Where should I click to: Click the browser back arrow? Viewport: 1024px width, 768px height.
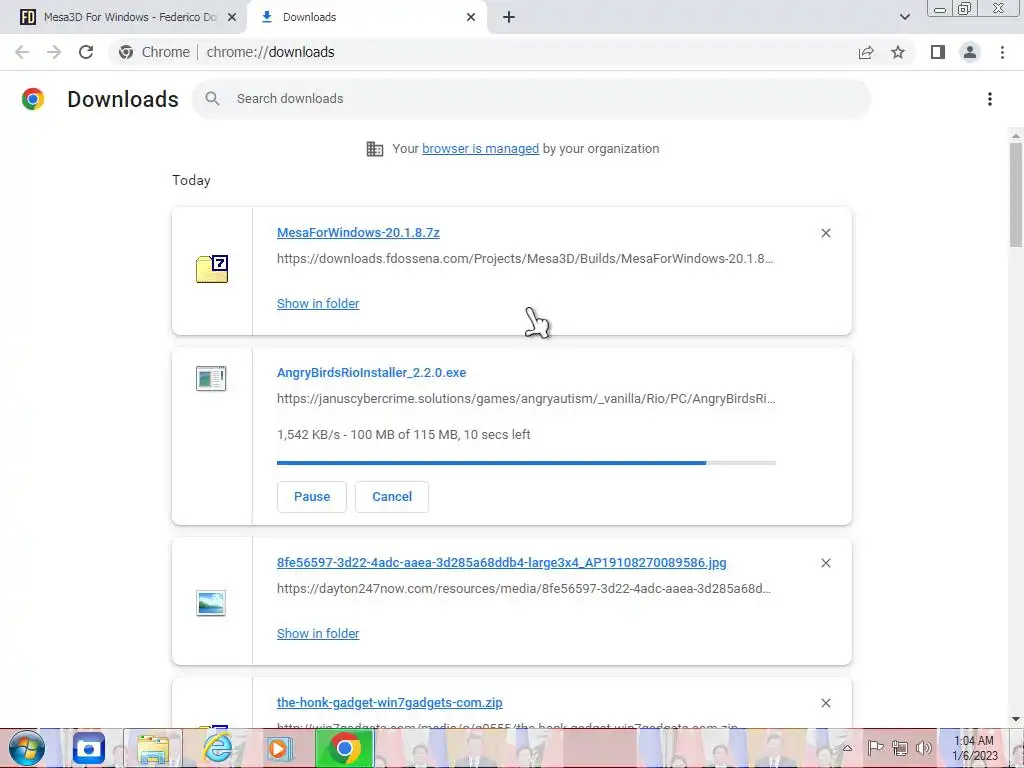click(x=22, y=52)
